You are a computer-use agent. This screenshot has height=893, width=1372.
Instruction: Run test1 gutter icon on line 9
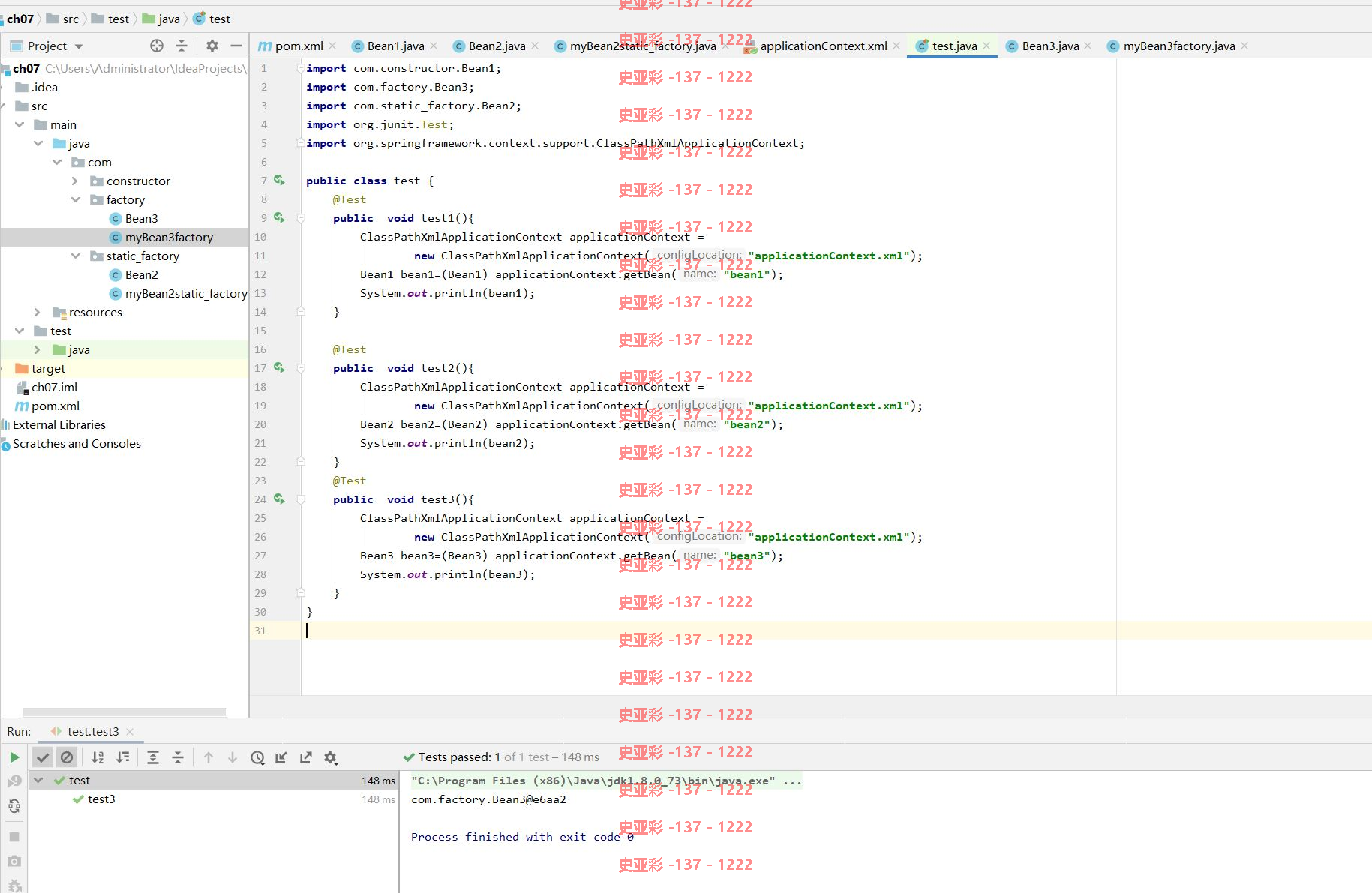click(x=279, y=217)
